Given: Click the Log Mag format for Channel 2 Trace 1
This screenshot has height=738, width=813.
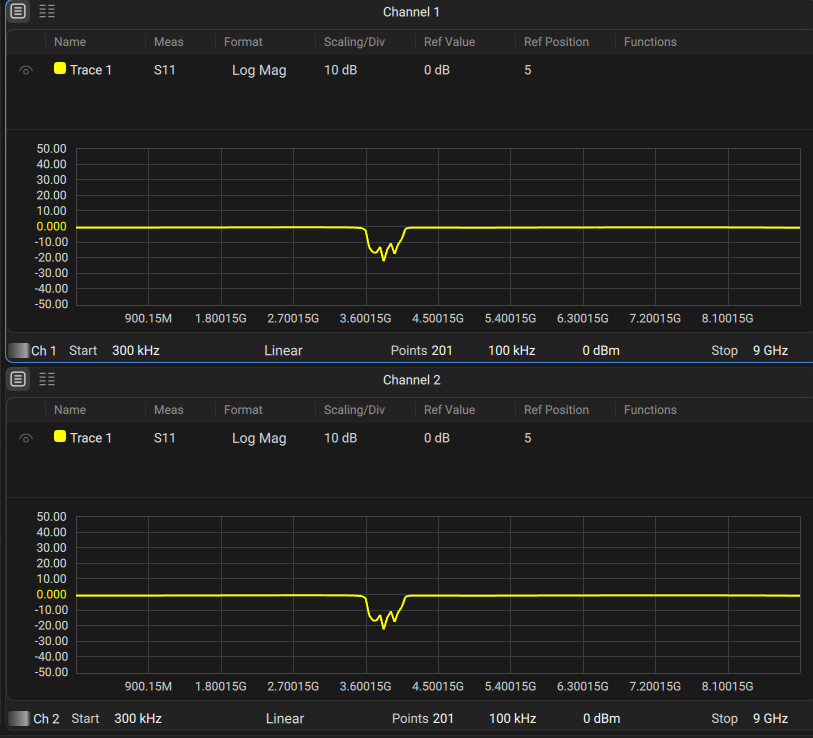Looking at the screenshot, I should tap(259, 438).
